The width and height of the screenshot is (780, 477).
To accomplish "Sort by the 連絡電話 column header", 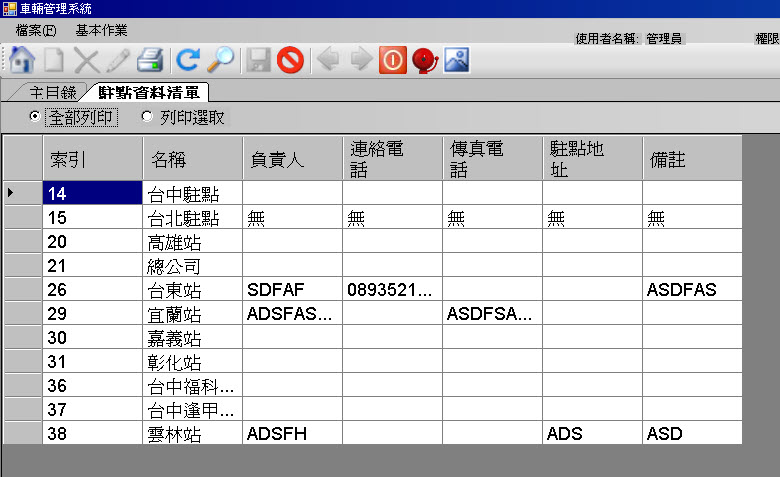I will (392, 159).
